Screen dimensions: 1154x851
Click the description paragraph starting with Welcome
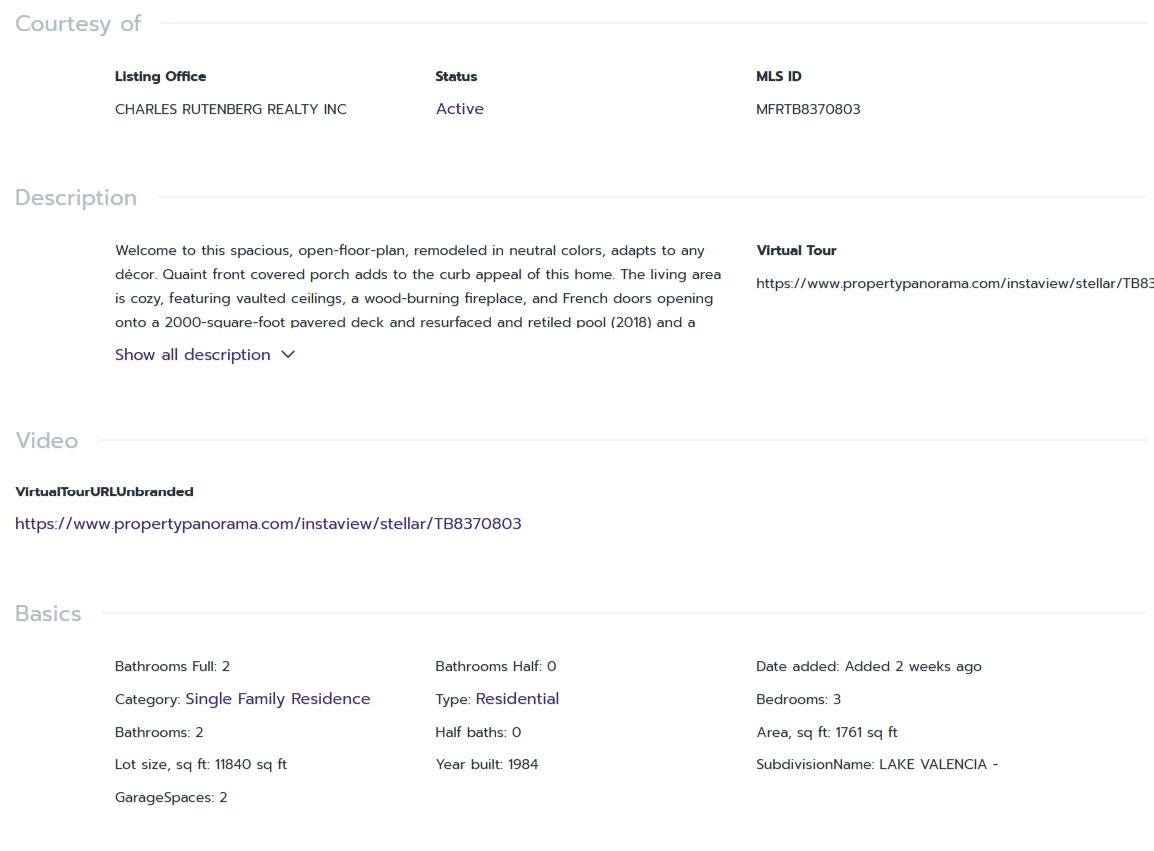[418, 286]
